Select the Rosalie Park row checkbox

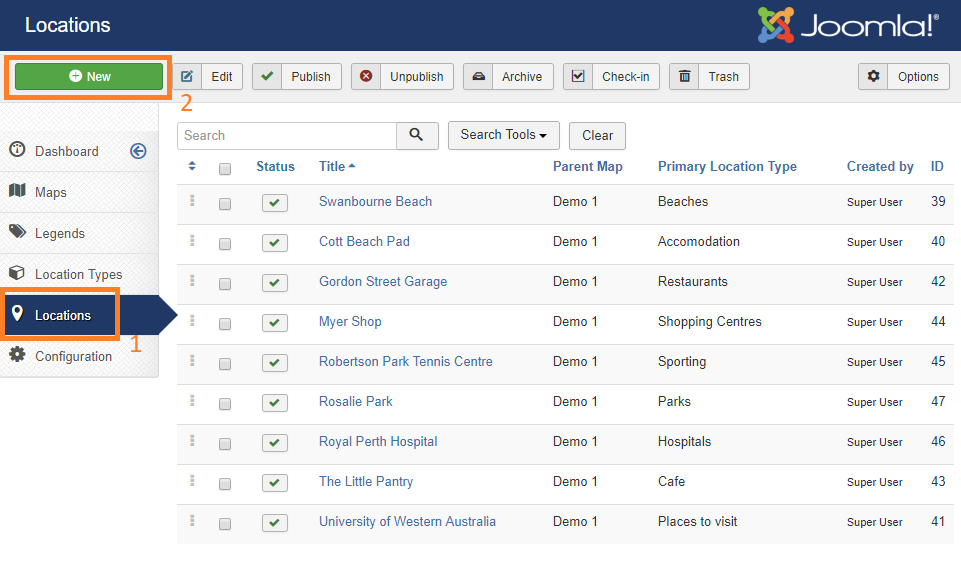[x=225, y=404]
